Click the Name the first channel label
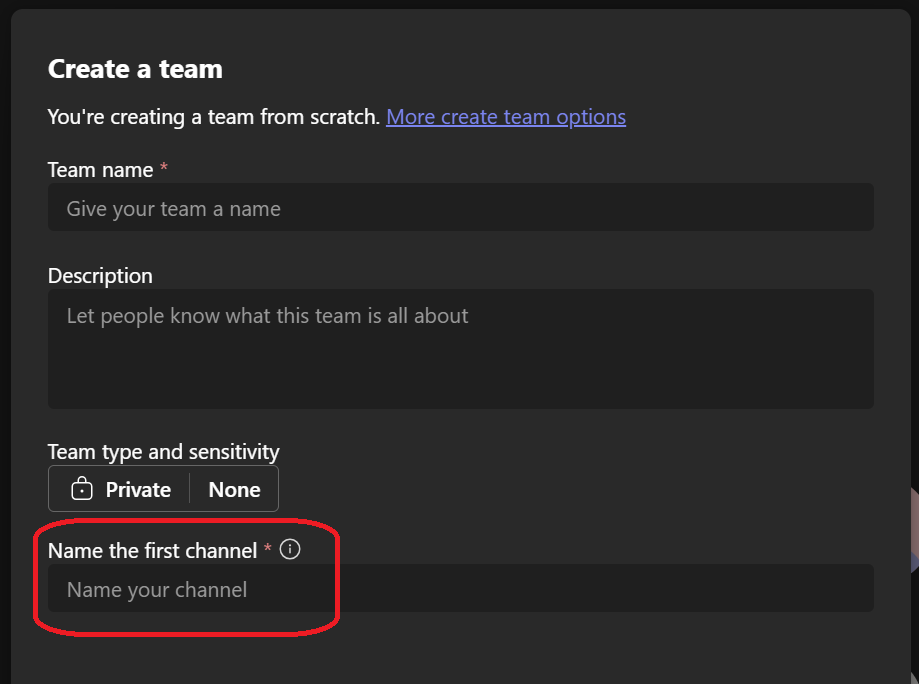 [152, 550]
